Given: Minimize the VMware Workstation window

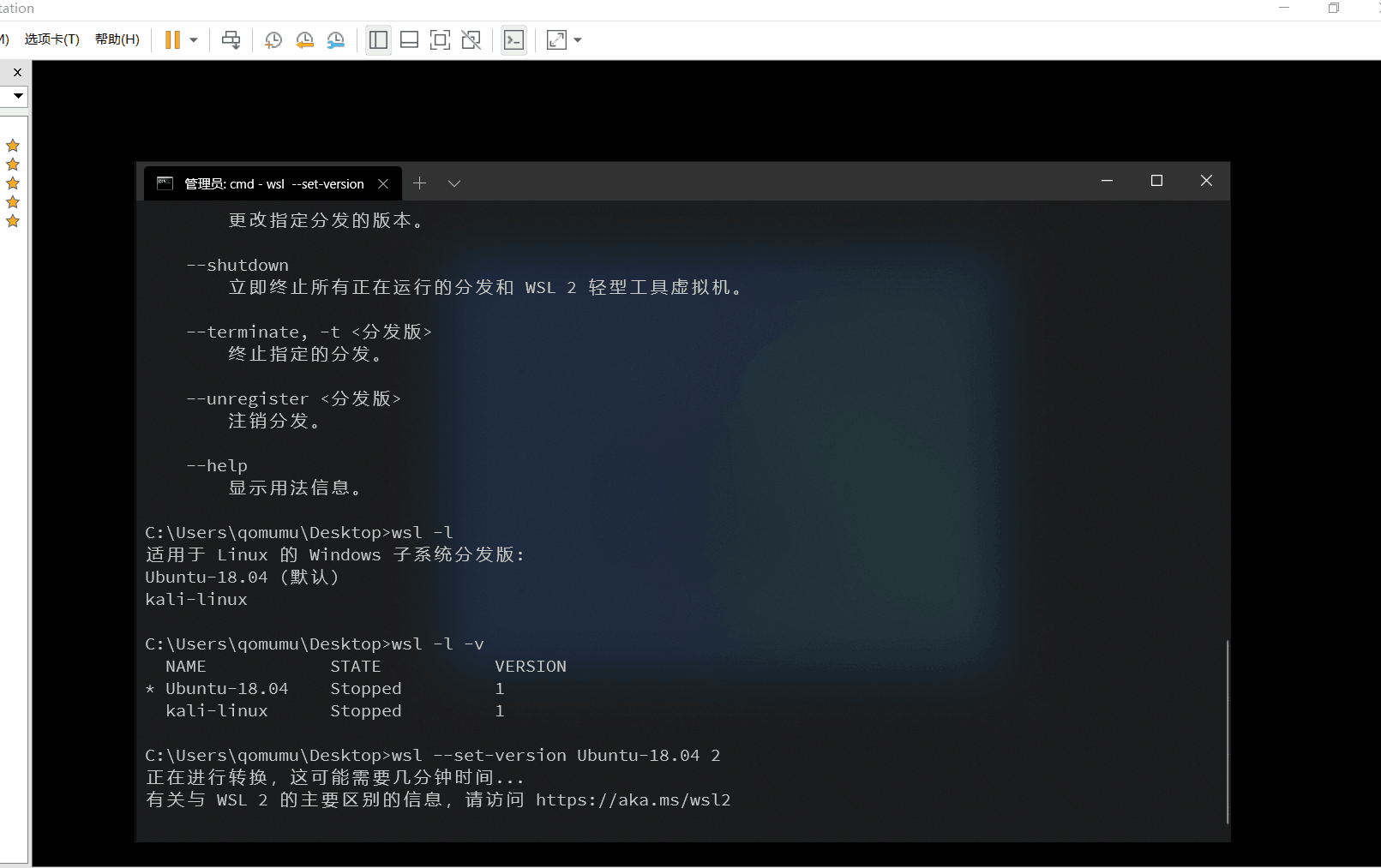Looking at the screenshot, I should click(1284, 8).
